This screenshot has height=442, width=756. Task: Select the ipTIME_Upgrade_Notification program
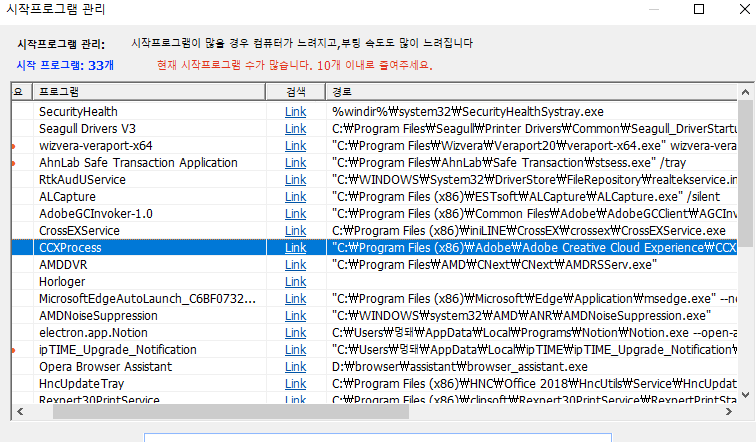click(x=118, y=350)
